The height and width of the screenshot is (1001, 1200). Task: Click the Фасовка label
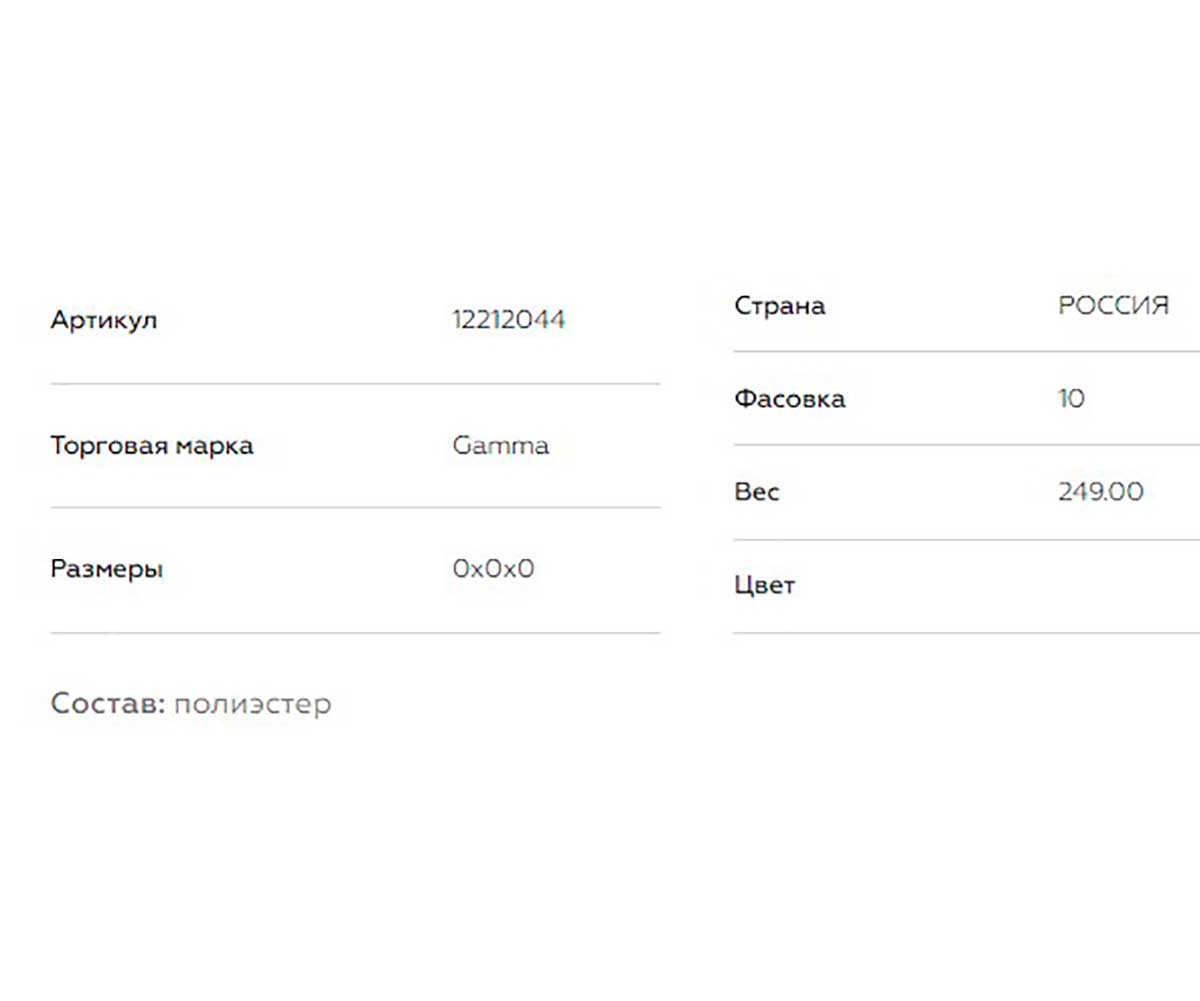click(x=790, y=399)
